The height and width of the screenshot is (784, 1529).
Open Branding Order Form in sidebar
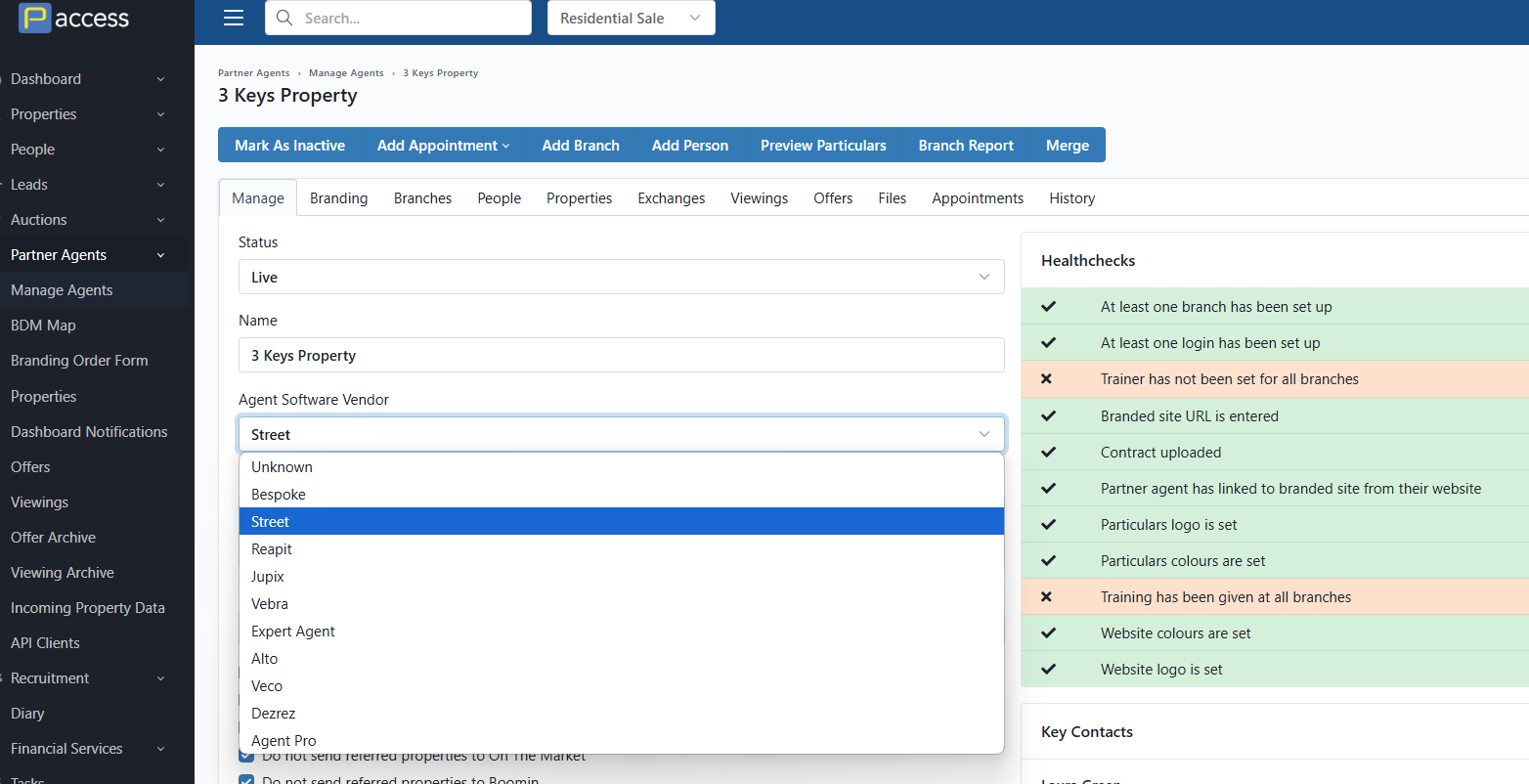[x=79, y=361]
